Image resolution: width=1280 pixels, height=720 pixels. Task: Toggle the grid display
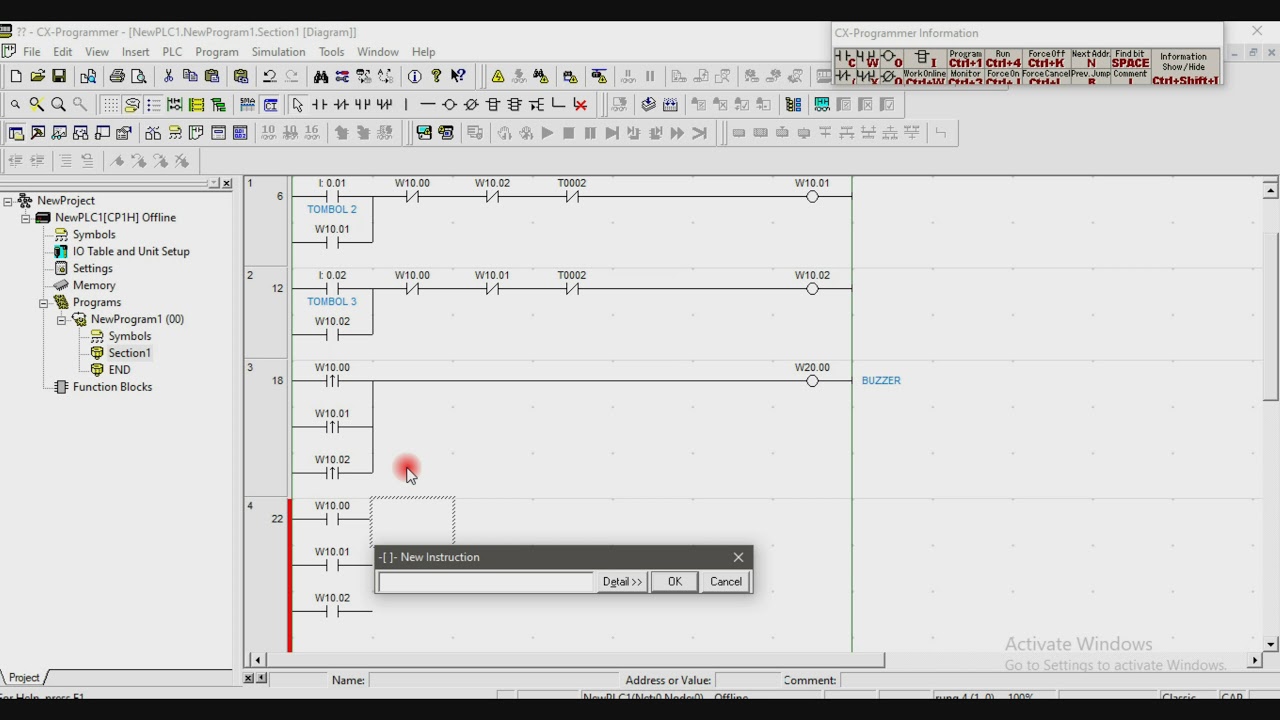(110, 104)
